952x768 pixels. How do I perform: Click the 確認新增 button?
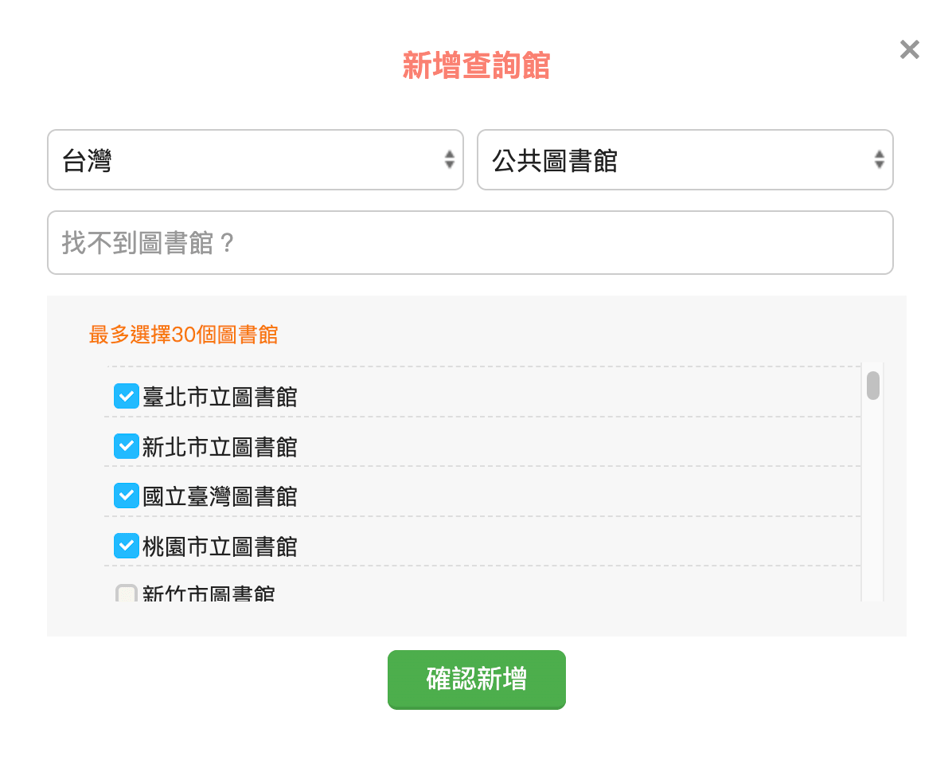pos(477,679)
